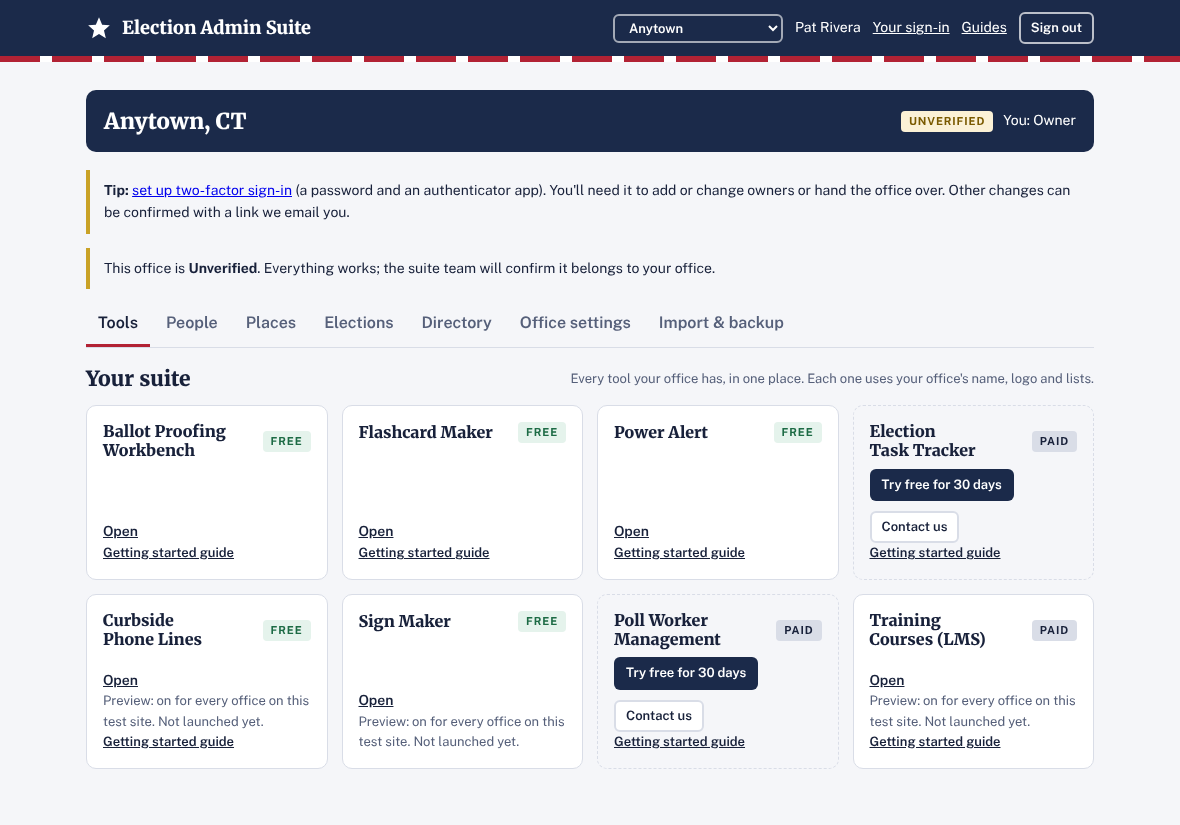
Task: Click the You: Owner role label
Action: [x=1039, y=120]
